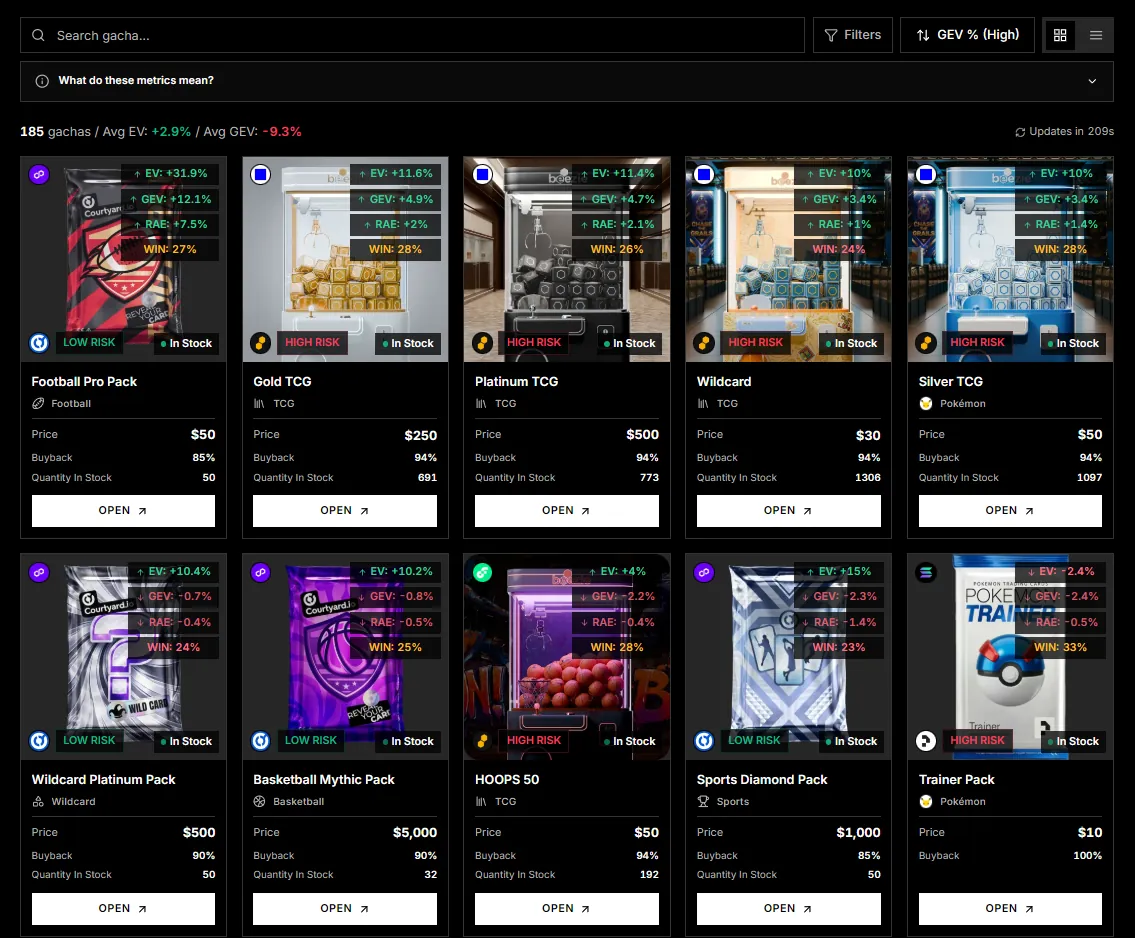This screenshot has width=1135, height=938.
Task: Click the In Stock badge on Platinum TCG
Action: [x=630, y=344]
